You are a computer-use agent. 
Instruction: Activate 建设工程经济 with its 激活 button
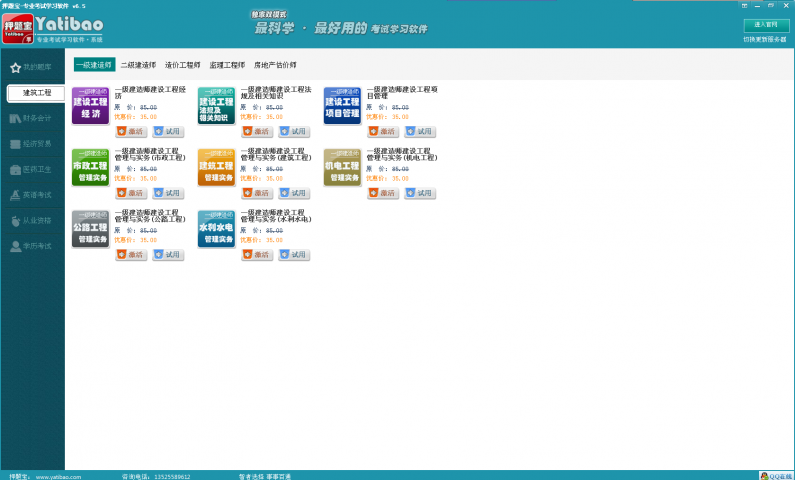pyautogui.click(x=131, y=131)
